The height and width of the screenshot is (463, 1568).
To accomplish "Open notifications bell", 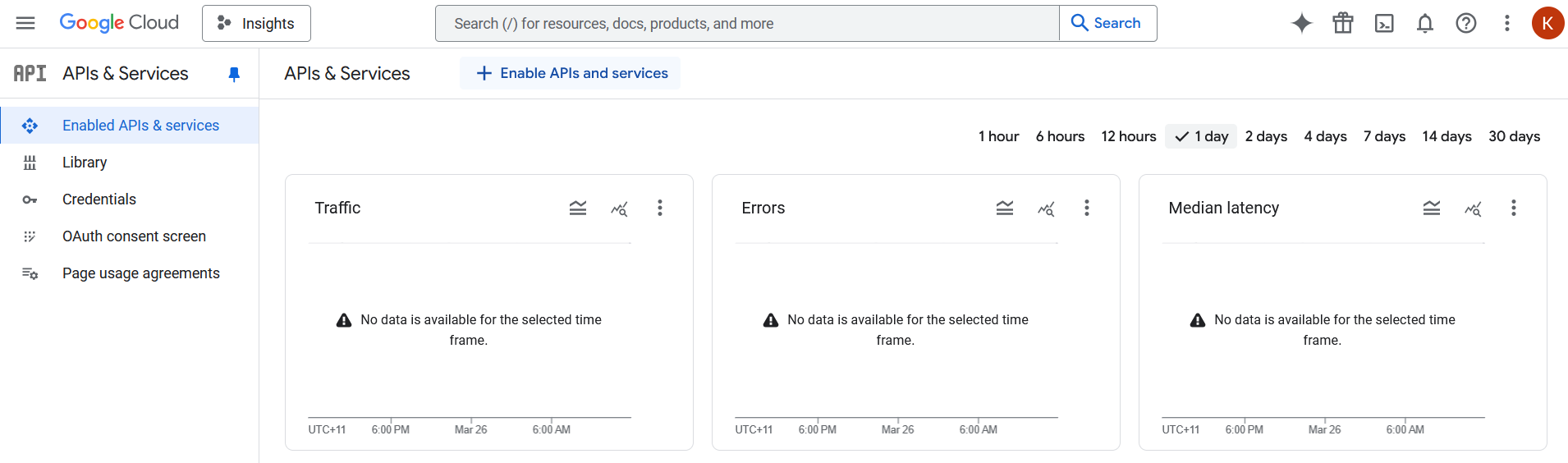I will tap(1425, 23).
